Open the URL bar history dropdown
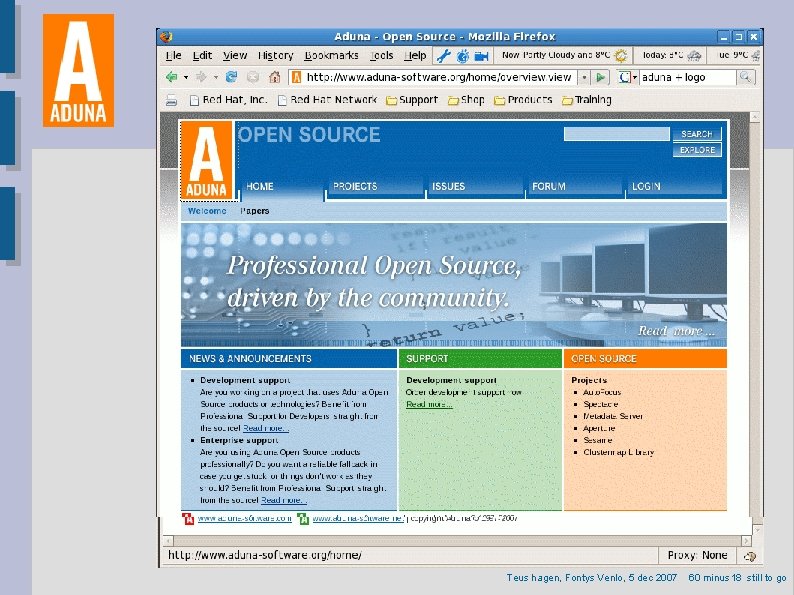Image resolution: width=794 pixels, height=595 pixels. click(584, 77)
